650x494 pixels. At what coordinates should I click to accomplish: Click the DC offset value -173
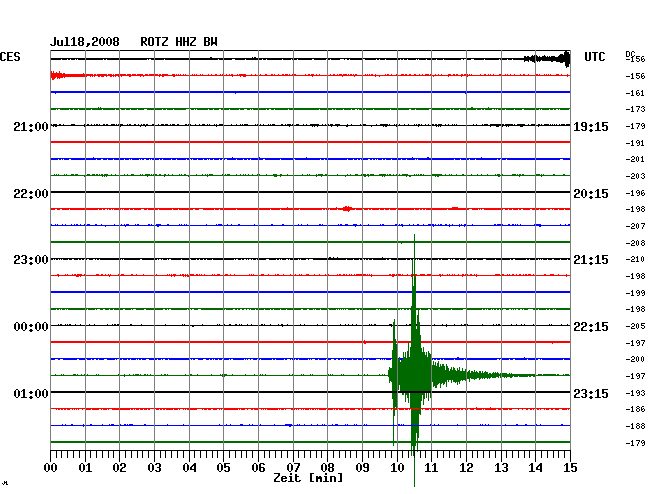[635, 109]
